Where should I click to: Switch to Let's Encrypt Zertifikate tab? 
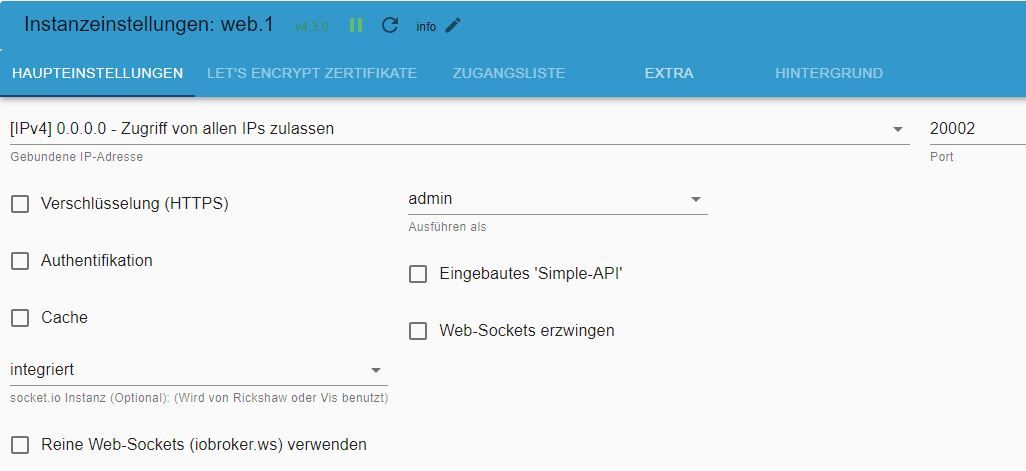tap(312, 73)
